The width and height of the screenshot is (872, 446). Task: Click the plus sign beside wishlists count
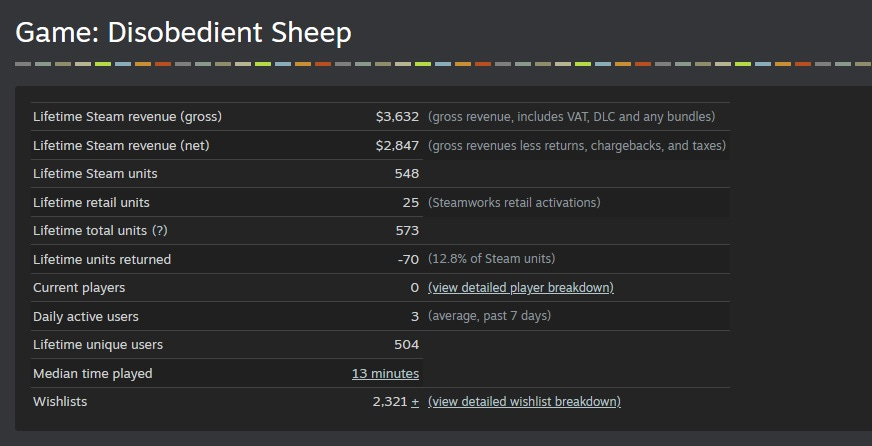pos(415,402)
